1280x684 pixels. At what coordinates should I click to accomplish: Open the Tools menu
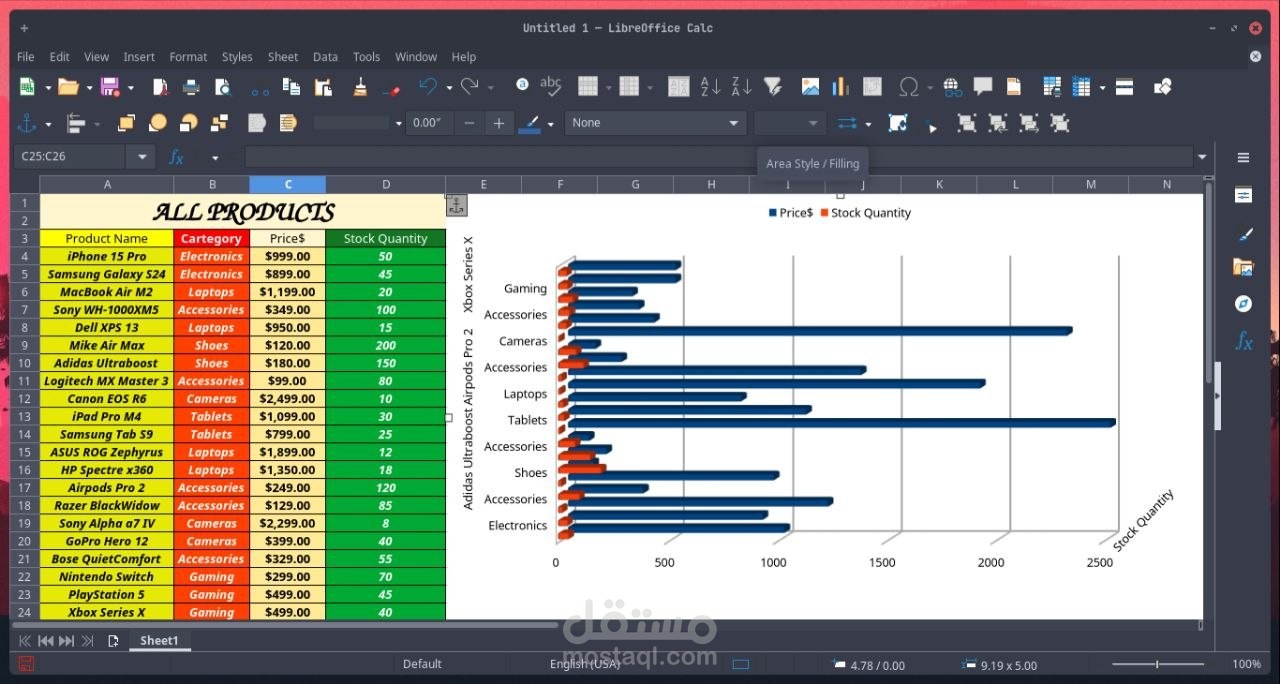[x=366, y=57]
